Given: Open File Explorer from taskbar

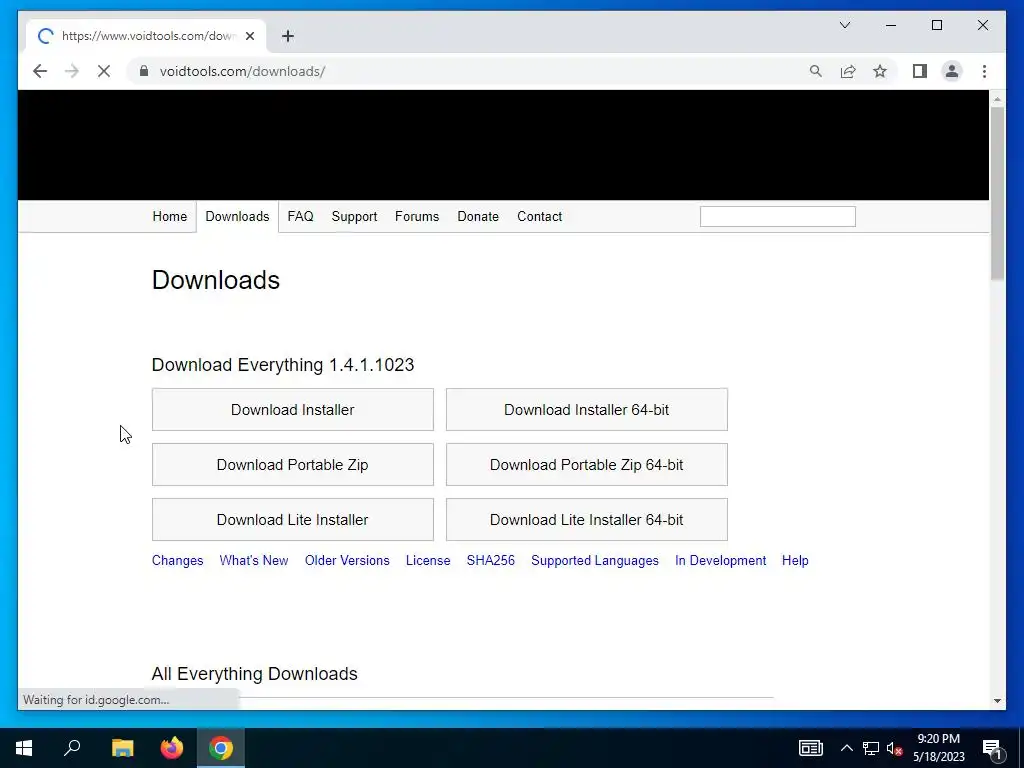Looking at the screenshot, I should 122,748.
